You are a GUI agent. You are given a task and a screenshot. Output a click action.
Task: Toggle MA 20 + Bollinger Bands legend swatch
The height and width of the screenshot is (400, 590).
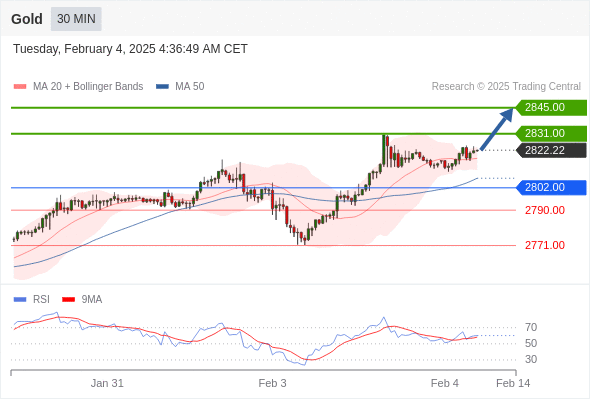pyautogui.click(x=20, y=87)
